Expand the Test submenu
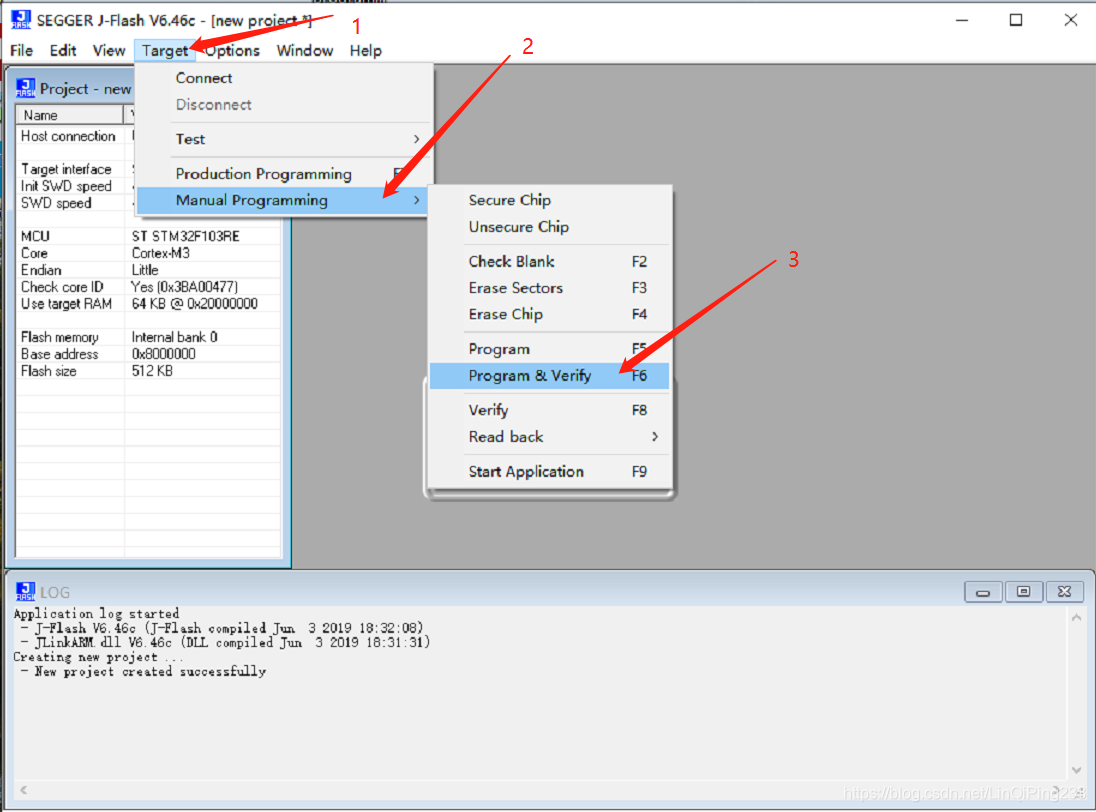The image size is (1096, 812). coord(283,139)
